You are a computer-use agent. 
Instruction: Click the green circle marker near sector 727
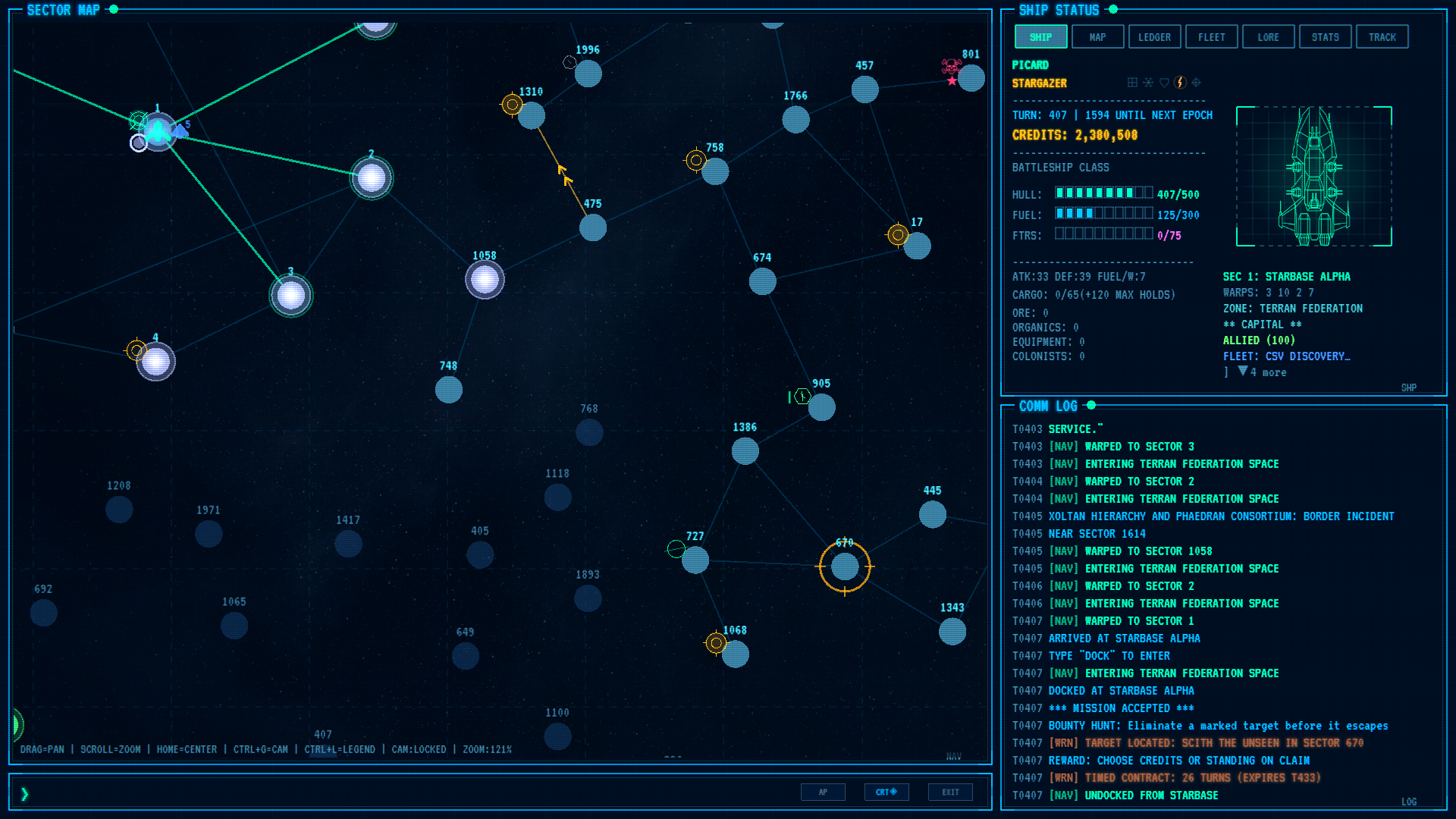(x=676, y=548)
